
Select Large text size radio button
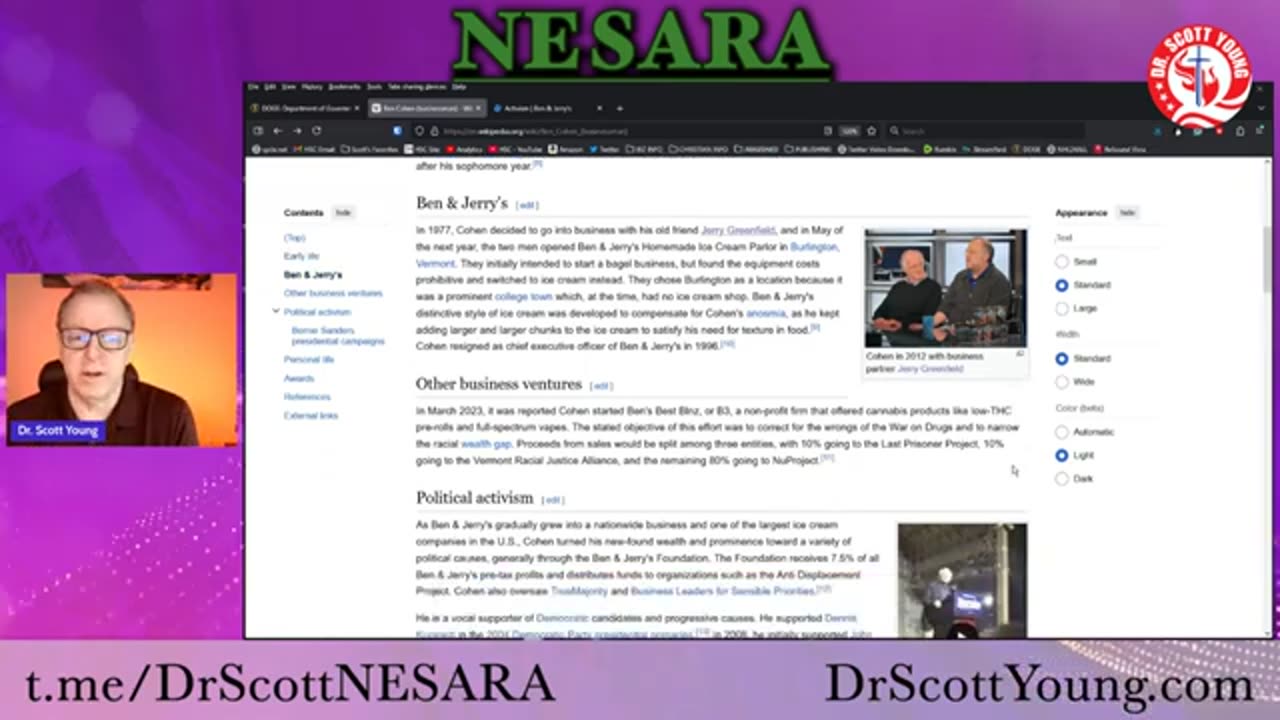point(1062,309)
